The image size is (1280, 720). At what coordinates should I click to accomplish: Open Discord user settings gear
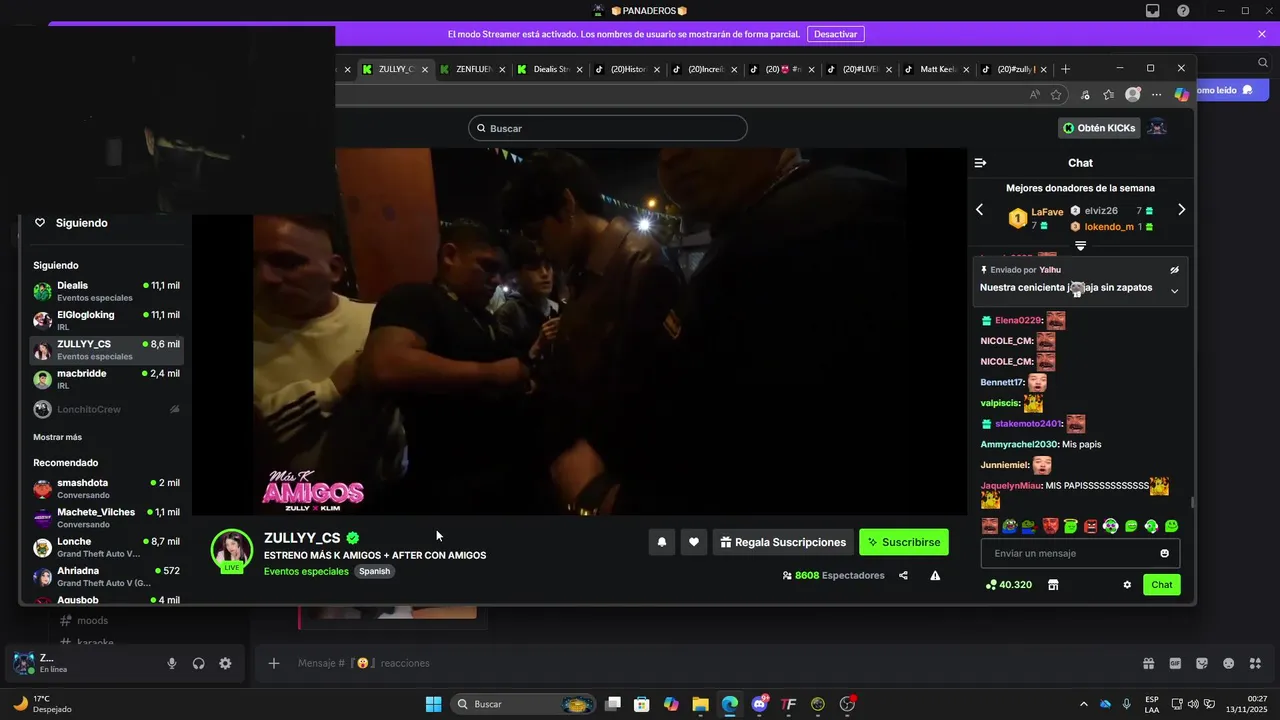225,663
